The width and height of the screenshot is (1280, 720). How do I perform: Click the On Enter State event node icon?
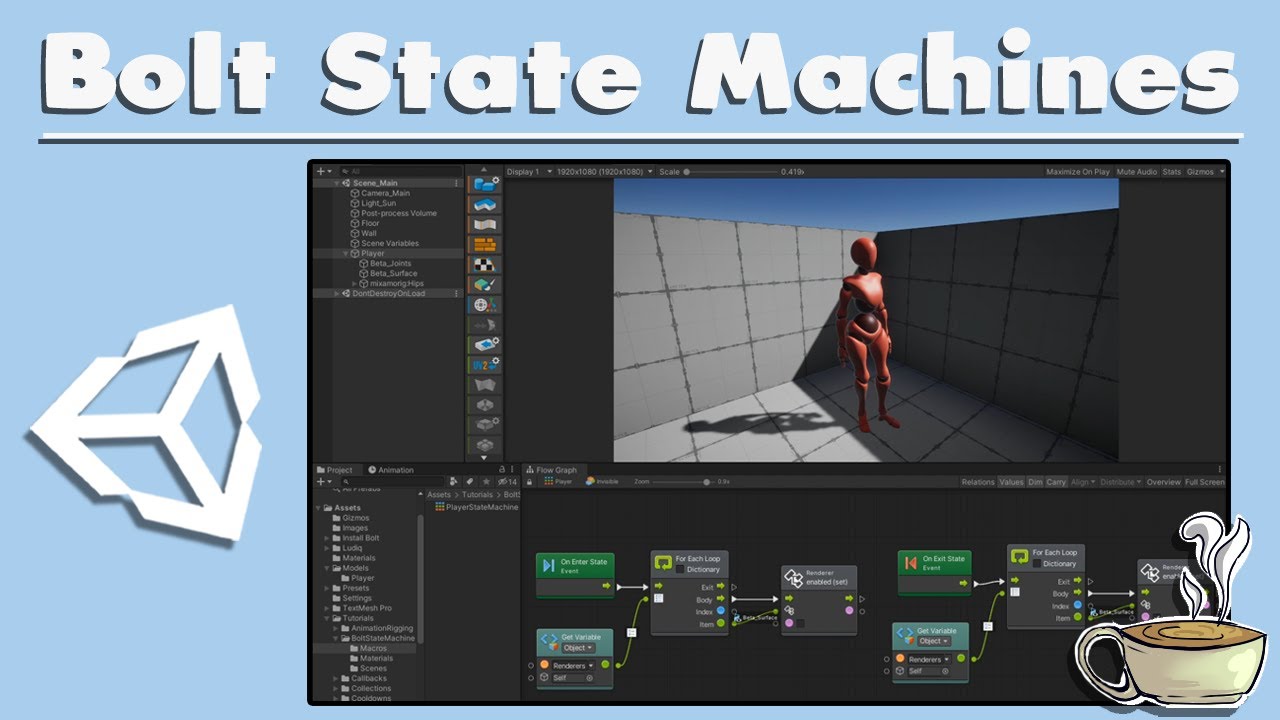click(548, 566)
